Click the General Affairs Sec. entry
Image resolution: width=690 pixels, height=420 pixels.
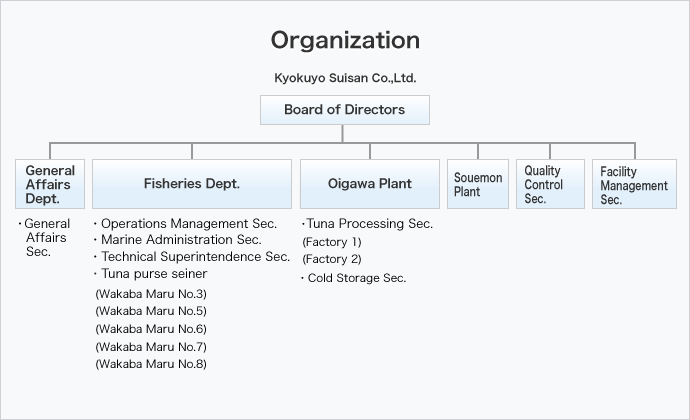pos(44,237)
